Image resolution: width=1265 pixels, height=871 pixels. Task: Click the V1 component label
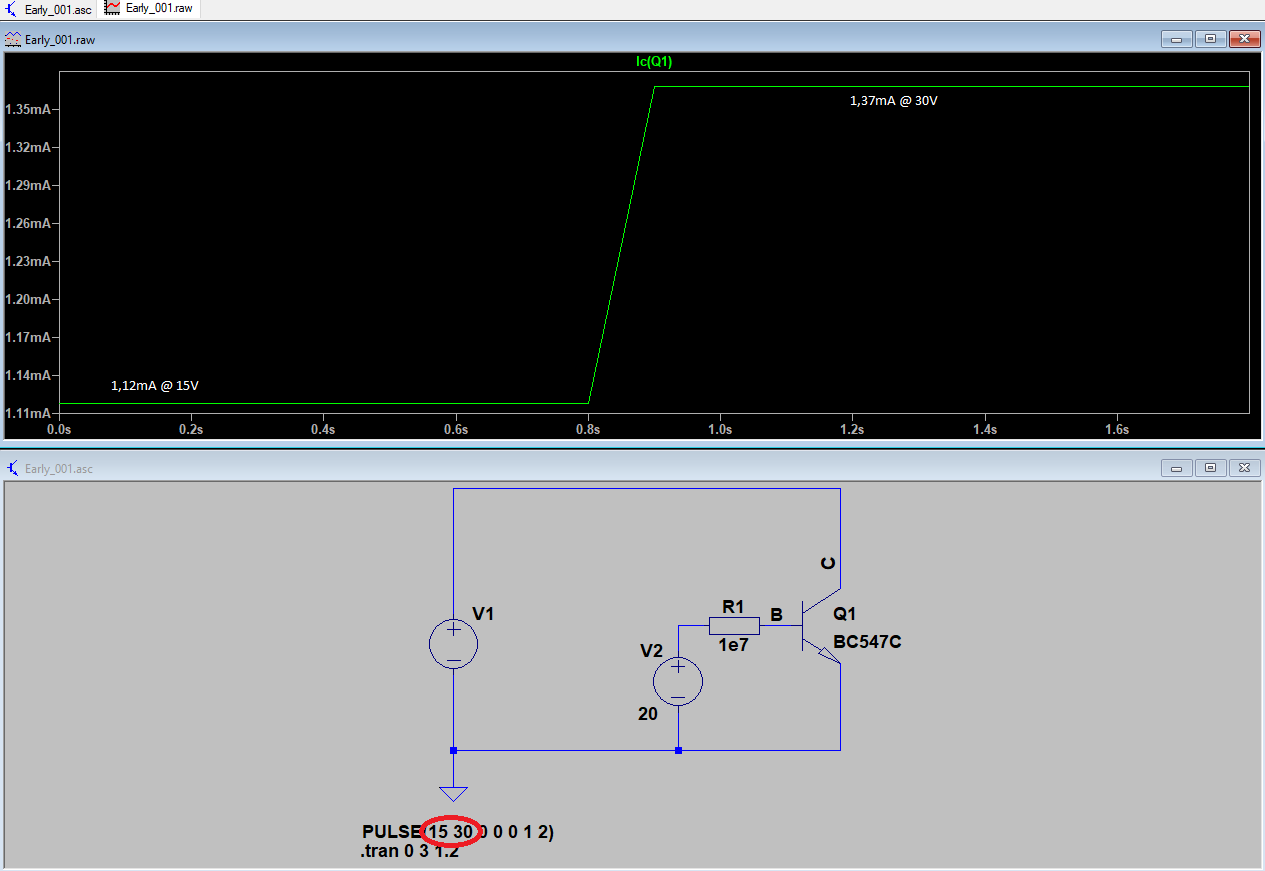(x=483, y=614)
